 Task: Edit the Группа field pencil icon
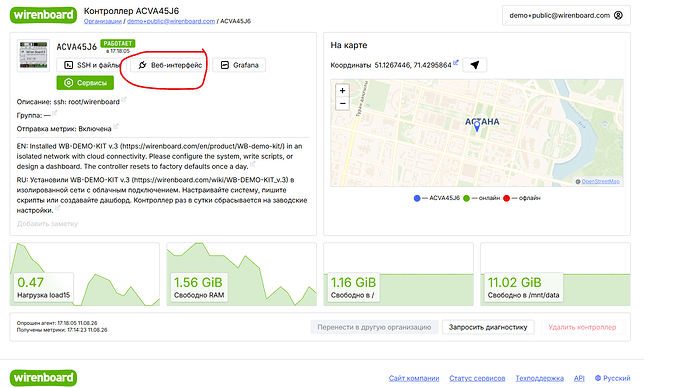55,113
